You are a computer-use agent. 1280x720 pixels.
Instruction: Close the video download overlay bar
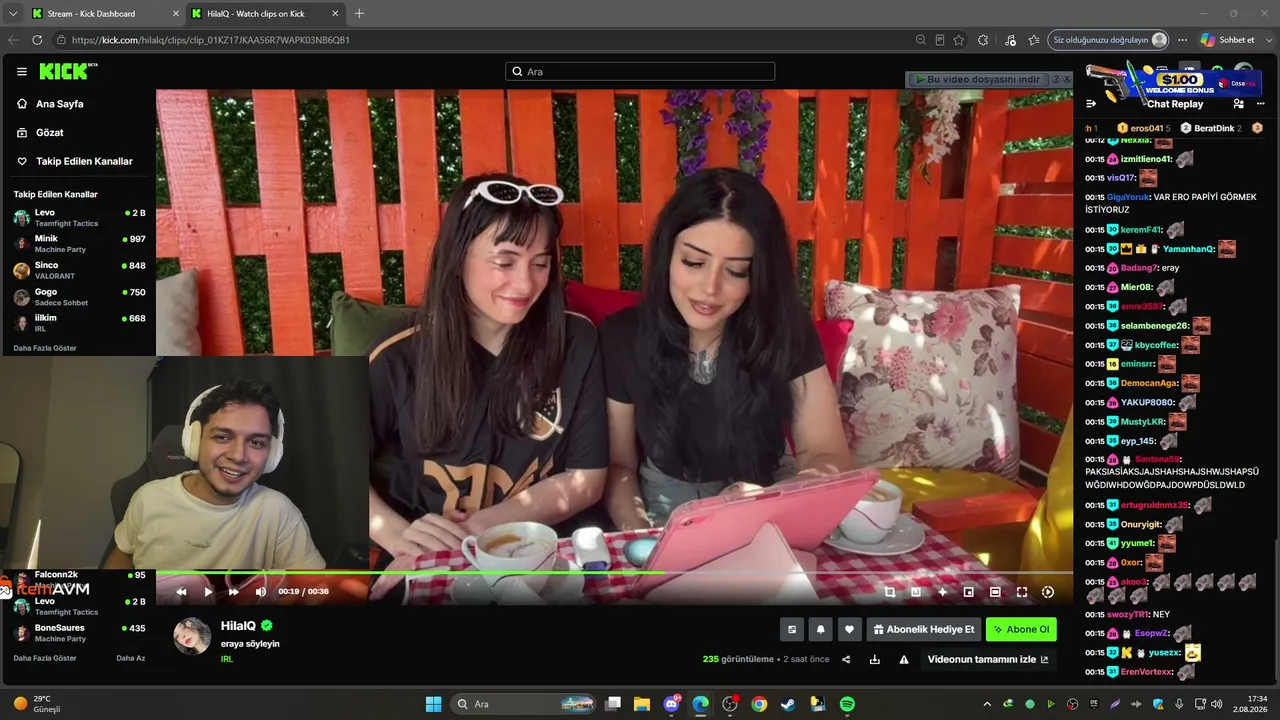[x=1067, y=79]
